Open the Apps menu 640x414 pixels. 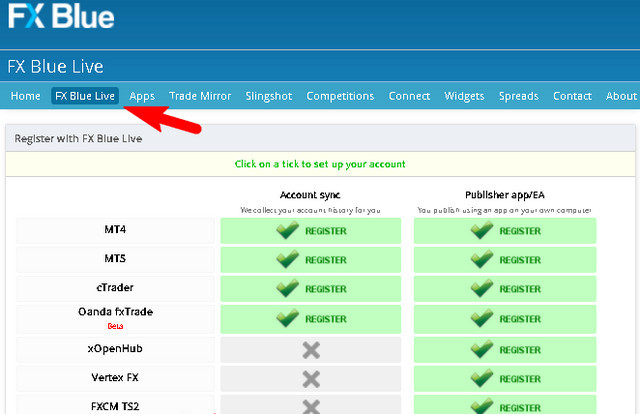coord(142,96)
